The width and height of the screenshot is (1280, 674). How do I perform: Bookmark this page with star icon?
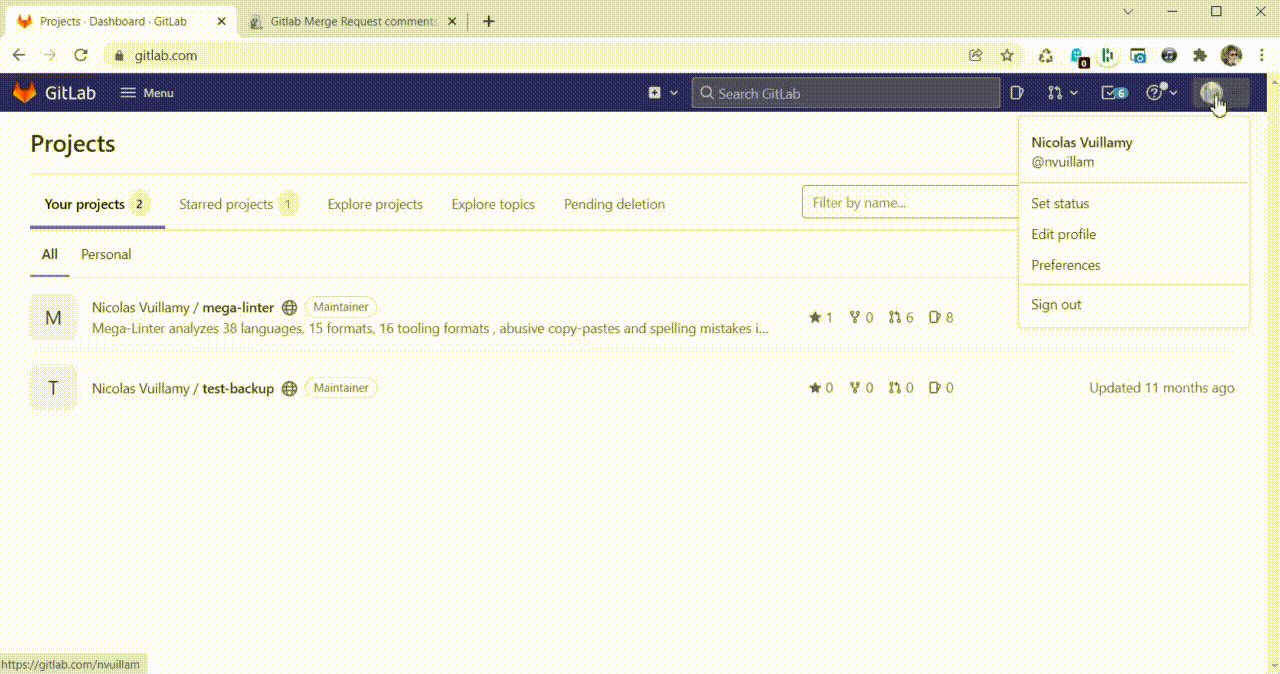[1007, 56]
